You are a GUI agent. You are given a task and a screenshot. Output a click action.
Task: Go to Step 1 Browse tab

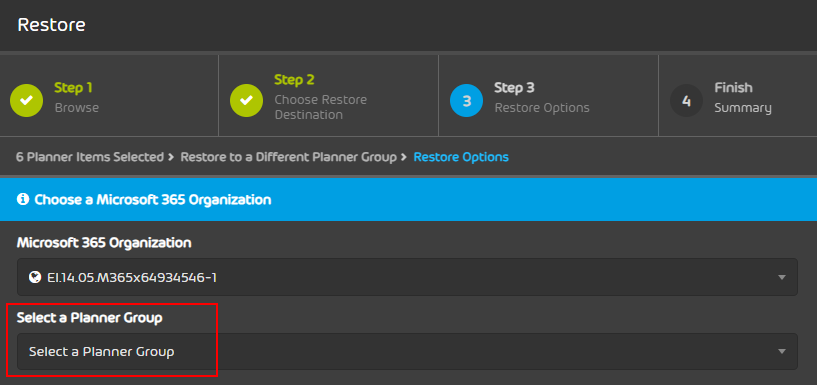pyautogui.click(x=109, y=96)
